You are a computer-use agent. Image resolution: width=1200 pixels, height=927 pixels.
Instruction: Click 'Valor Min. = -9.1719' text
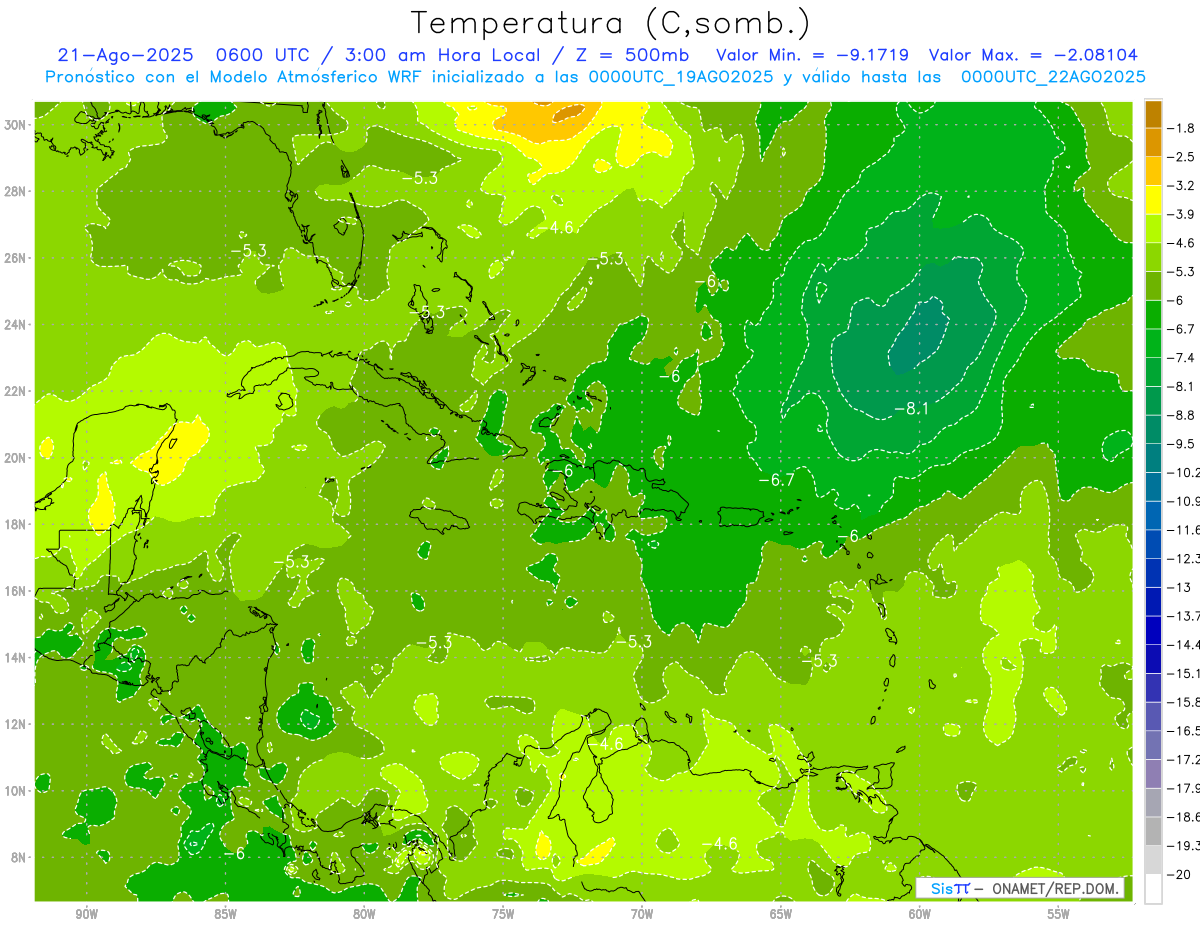(811, 55)
